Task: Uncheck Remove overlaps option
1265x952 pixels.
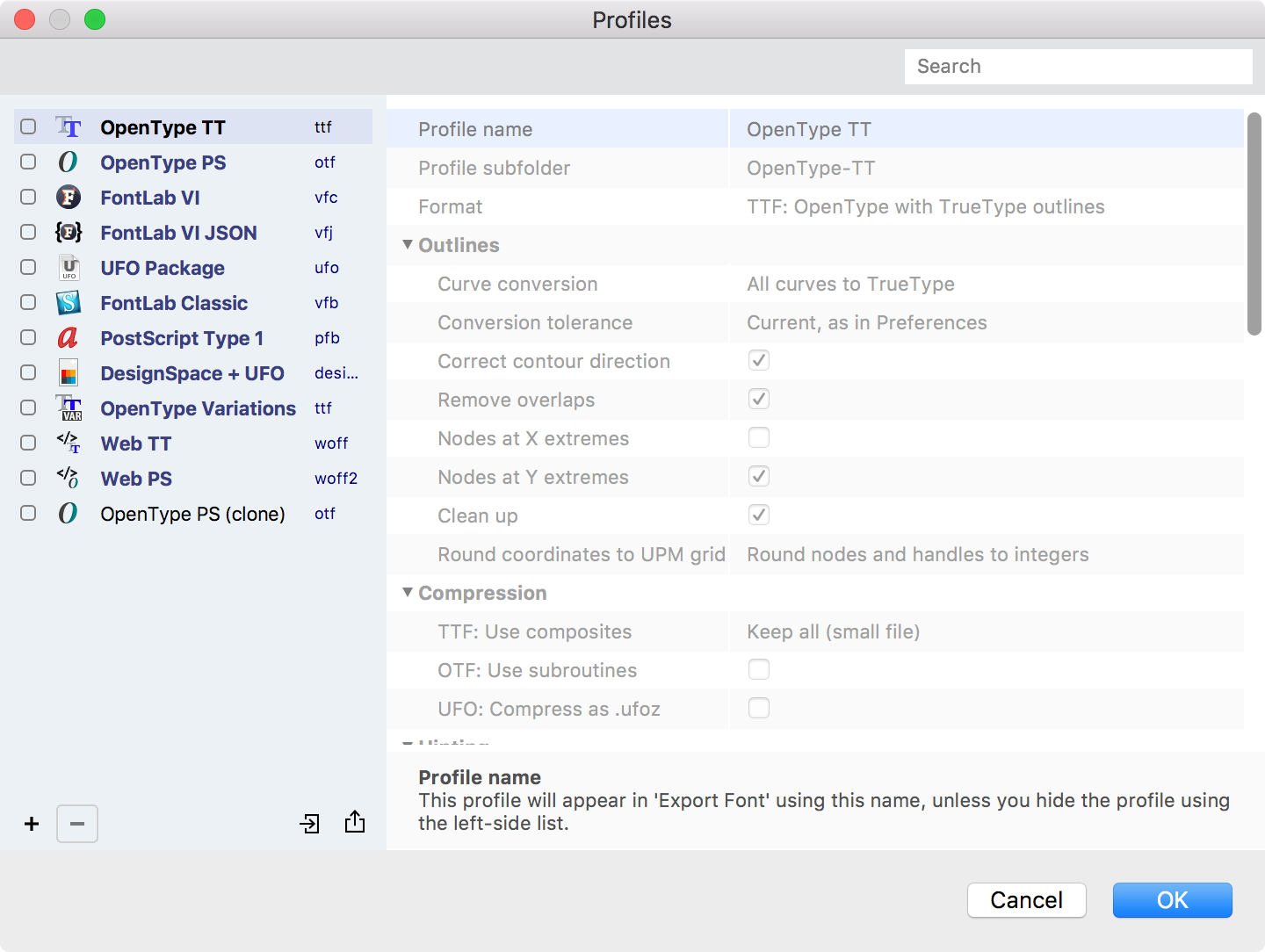Action: pos(759,399)
